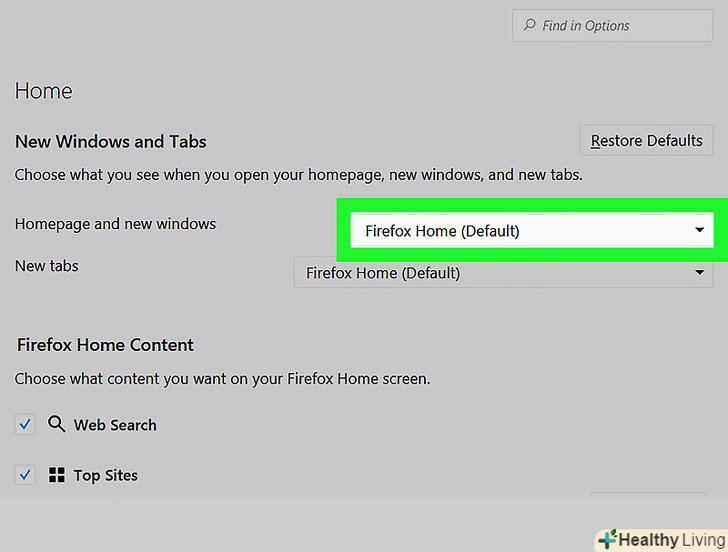
Task: Click the Home page heading
Action: [43, 91]
